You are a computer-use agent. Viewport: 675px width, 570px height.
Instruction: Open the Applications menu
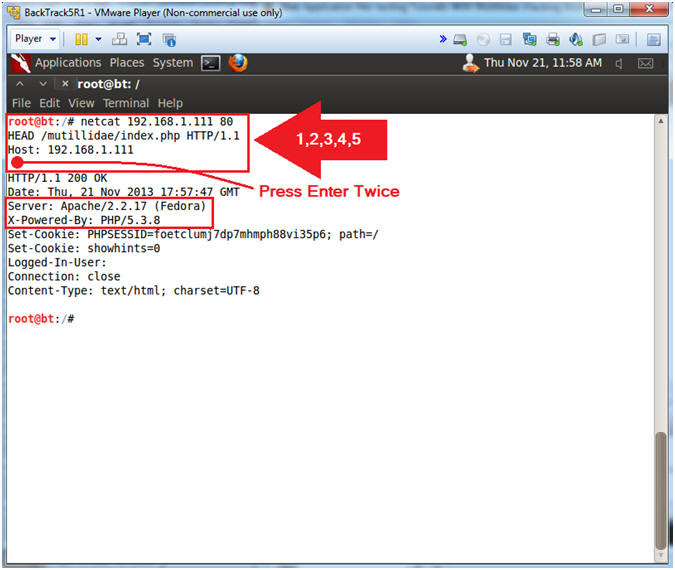pyautogui.click(x=68, y=63)
